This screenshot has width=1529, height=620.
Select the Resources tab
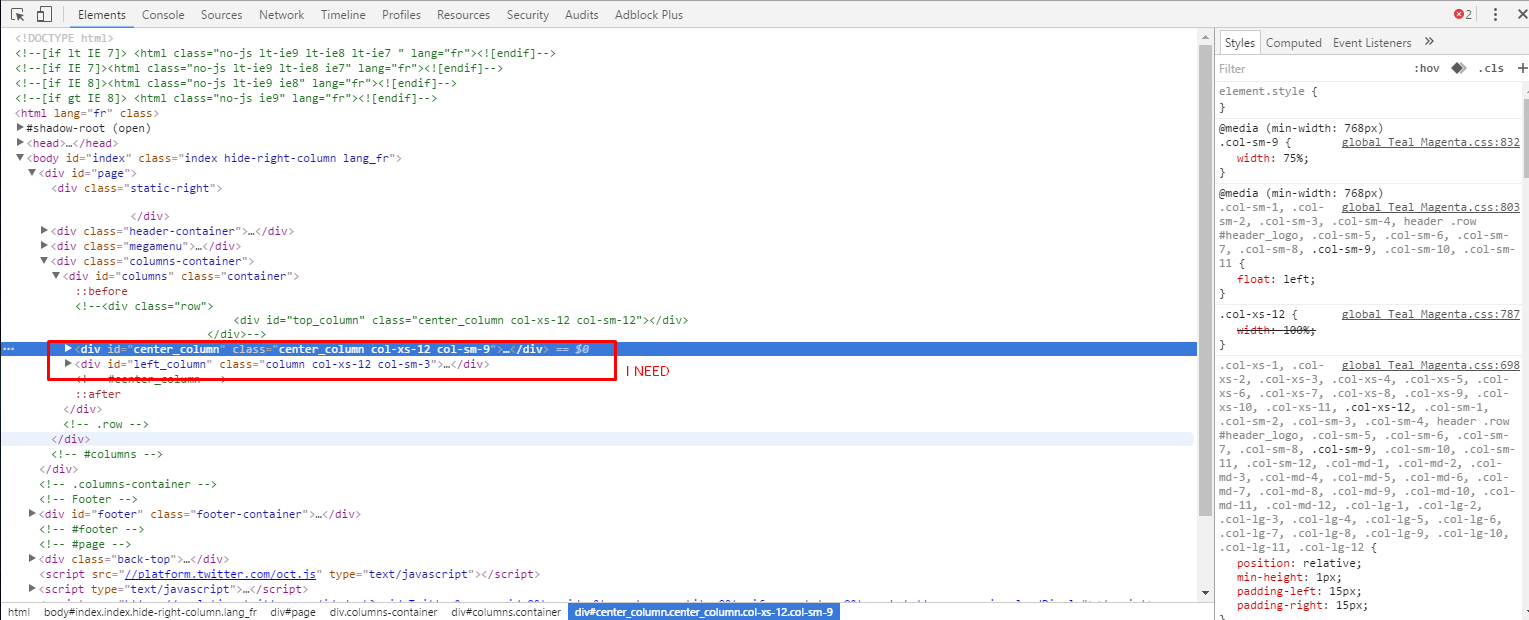464,15
